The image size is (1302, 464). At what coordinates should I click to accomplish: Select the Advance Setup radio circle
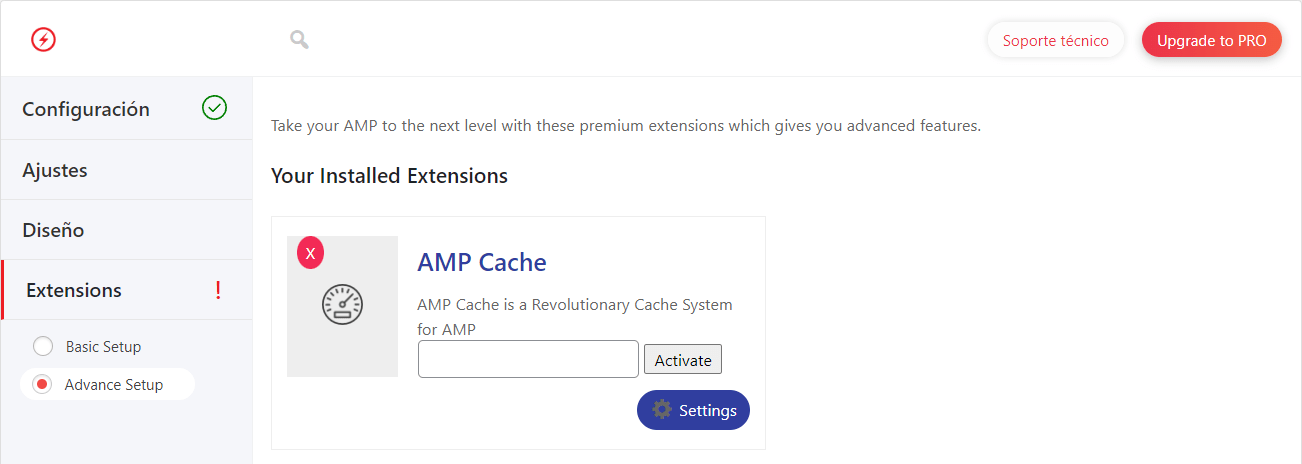[x=42, y=384]
